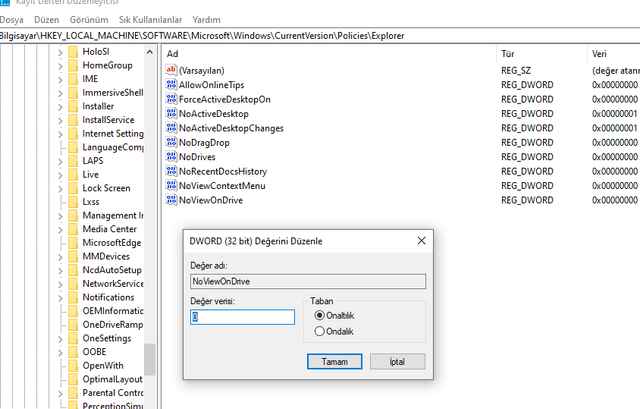Click the NoViewOnDrive DWORD icon

(171, 200)
